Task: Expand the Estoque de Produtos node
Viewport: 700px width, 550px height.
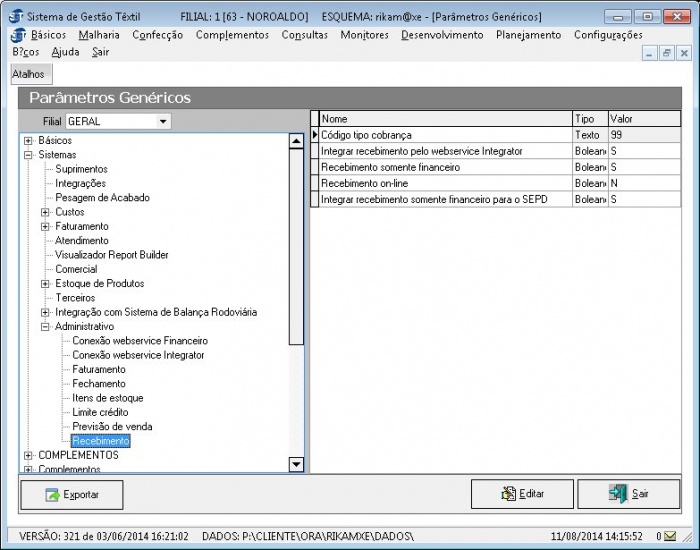Action: [x=45, y=284]
